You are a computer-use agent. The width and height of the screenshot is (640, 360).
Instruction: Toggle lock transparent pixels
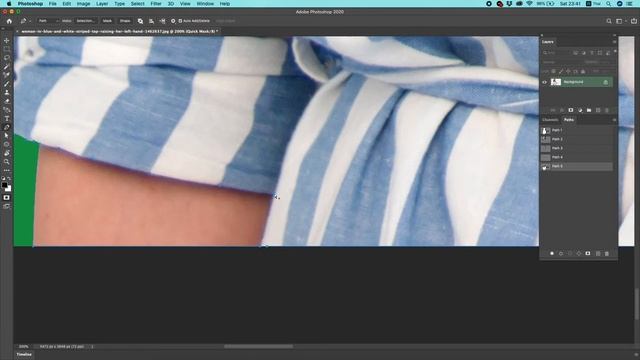[553, 71]
